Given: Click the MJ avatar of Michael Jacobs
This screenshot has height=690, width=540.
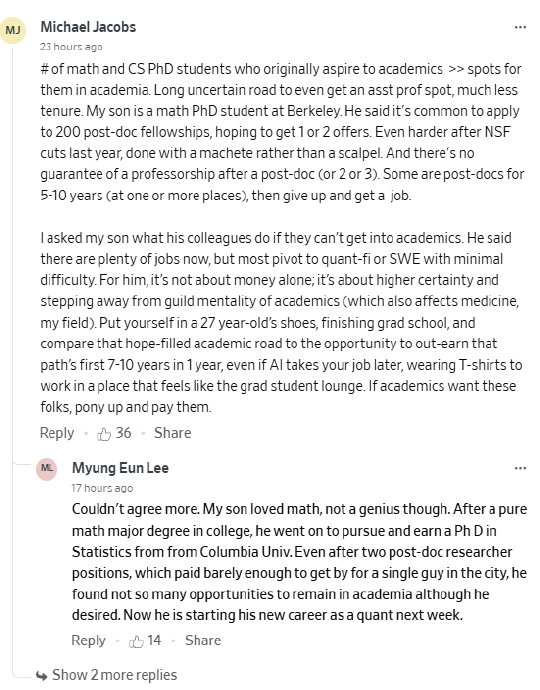Looking at the screenshot, I should click(x=13, y=30).
